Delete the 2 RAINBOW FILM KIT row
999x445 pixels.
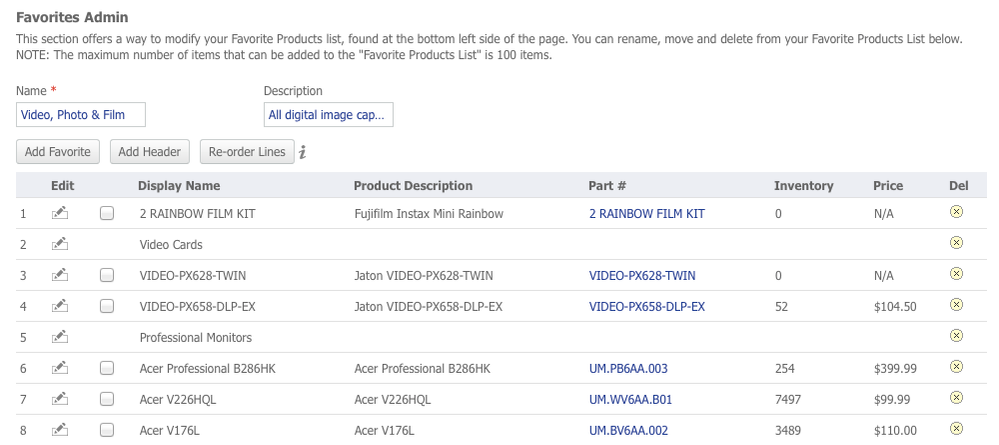955,212
